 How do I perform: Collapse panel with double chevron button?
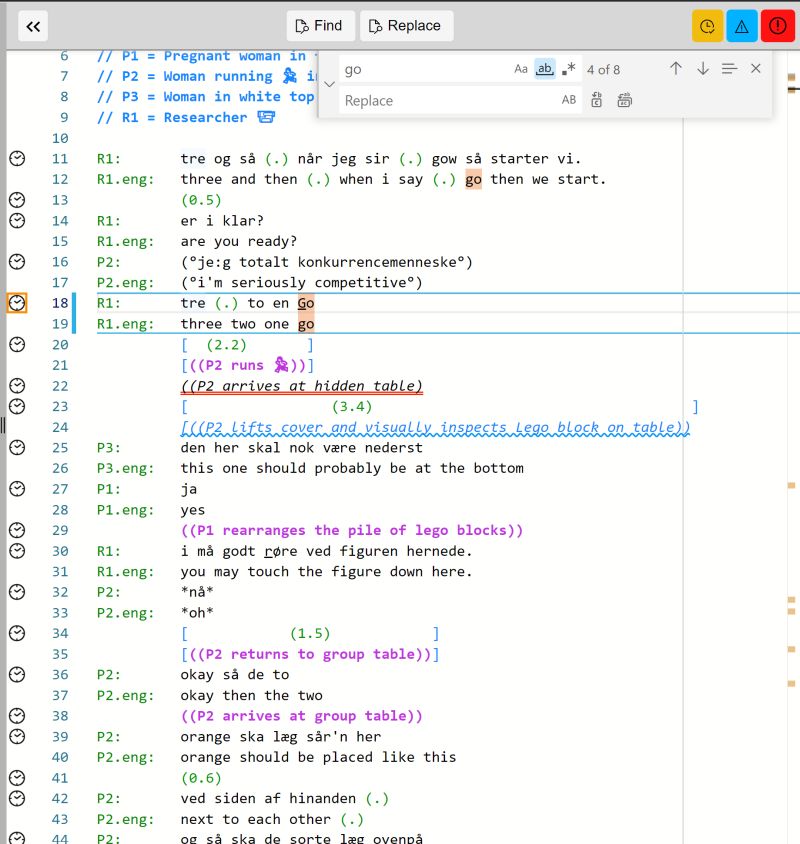click(33, 26)
